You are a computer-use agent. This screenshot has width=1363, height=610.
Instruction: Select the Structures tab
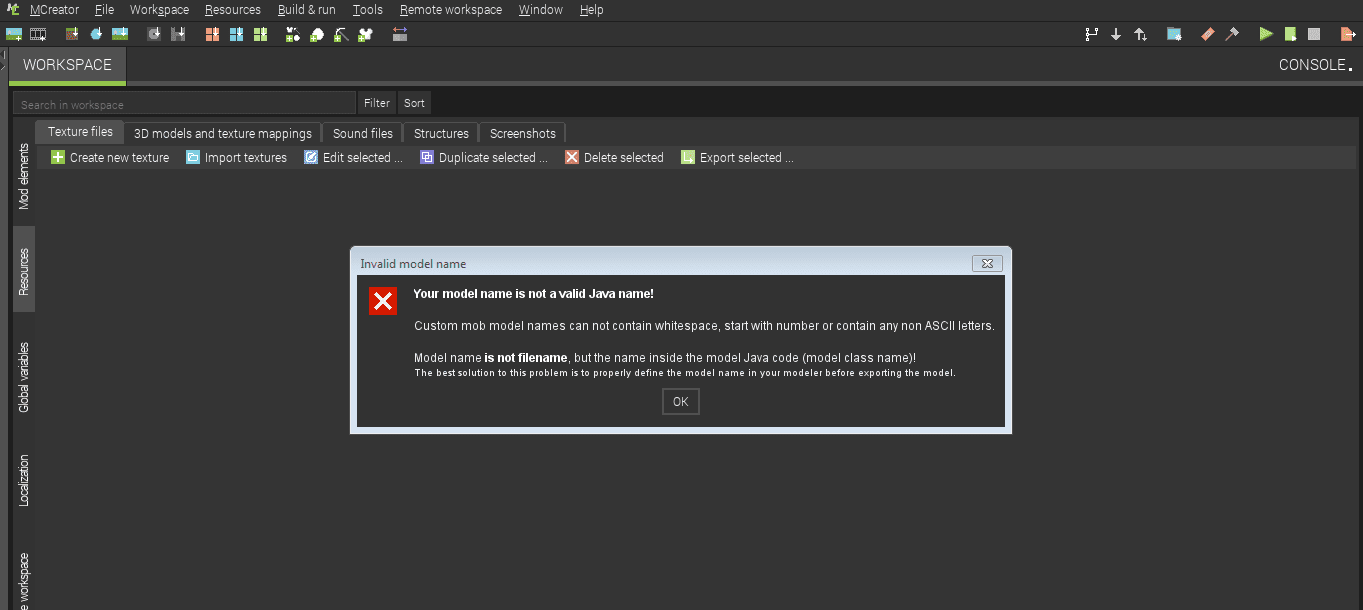(x=441, y=133)
